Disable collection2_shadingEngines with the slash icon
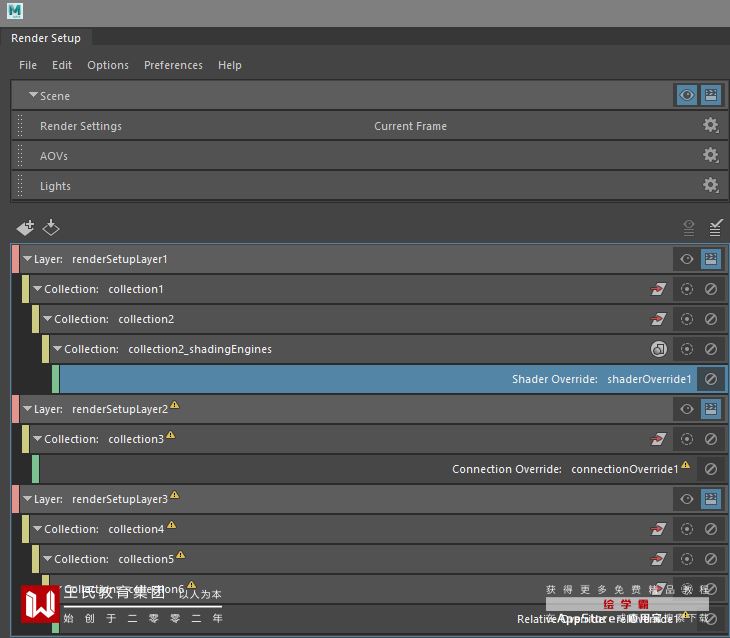Screen dimensions: 730x638 click(x=711, y=349)
